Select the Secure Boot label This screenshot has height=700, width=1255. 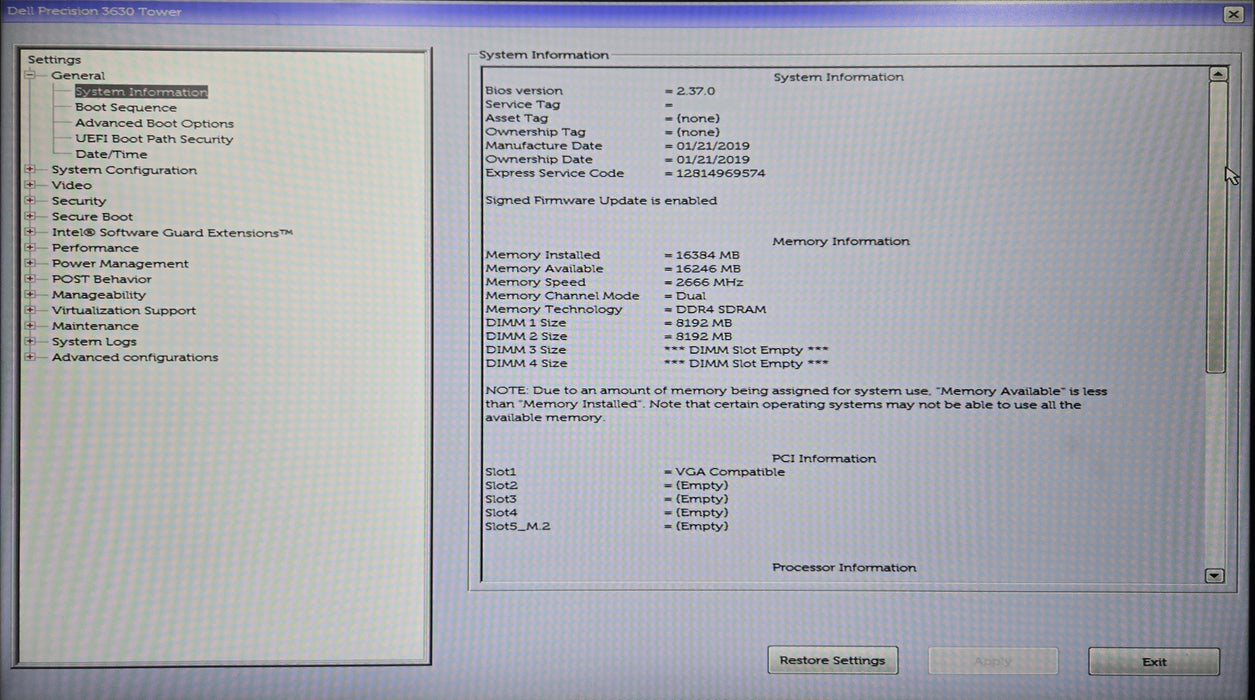click(x=92, y=216)
